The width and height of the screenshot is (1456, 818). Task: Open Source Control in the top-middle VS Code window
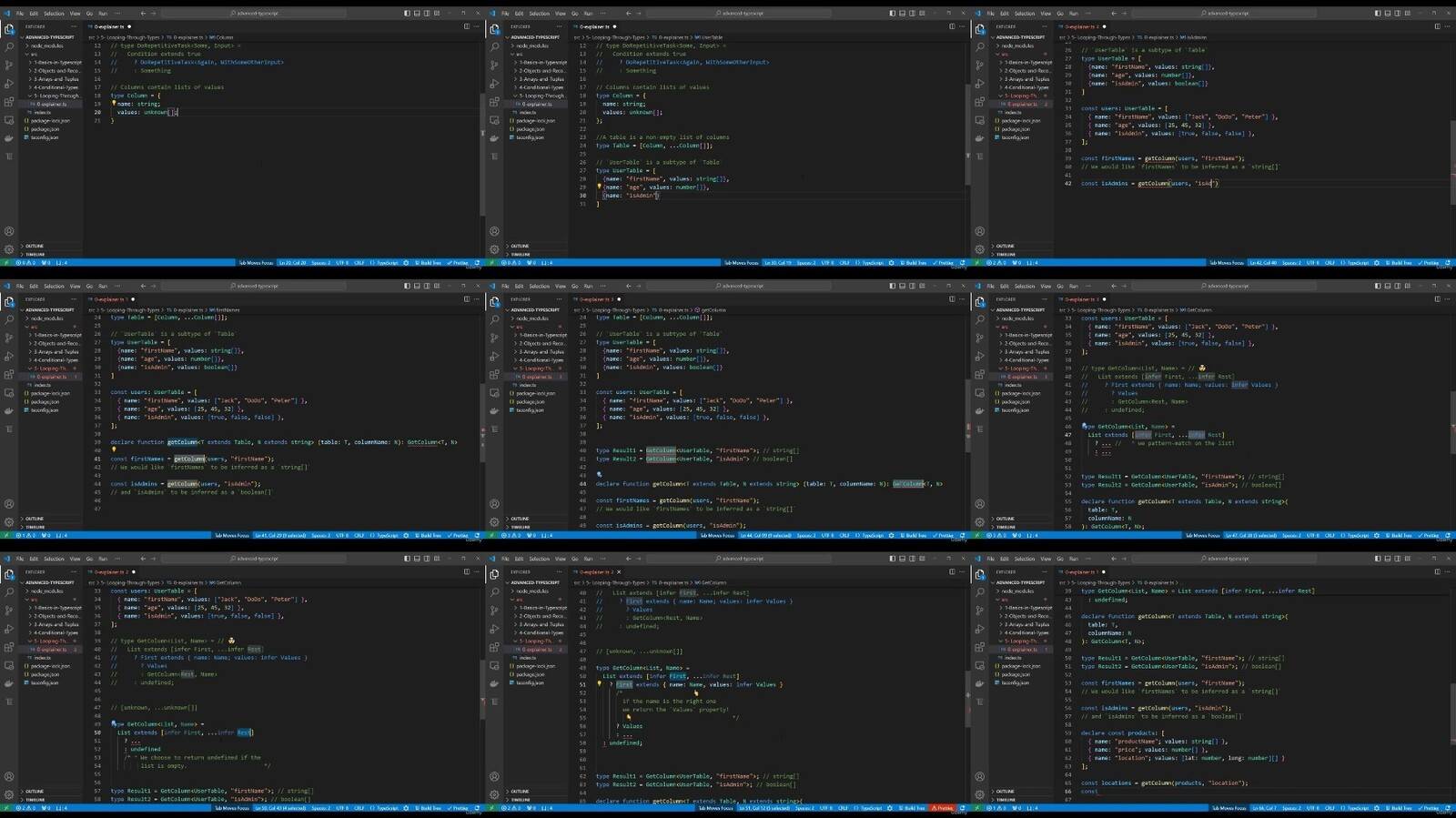pyautogui.click(x=494, y=65)
